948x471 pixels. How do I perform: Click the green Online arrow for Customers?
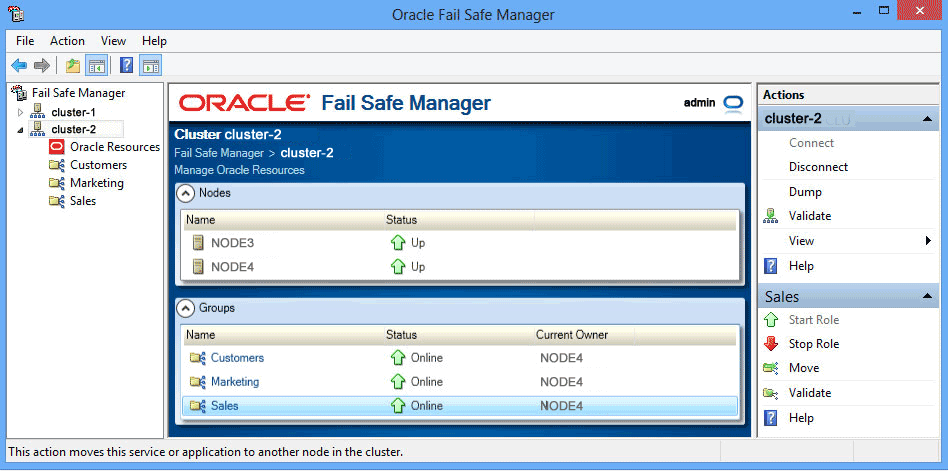pos(398,358)
